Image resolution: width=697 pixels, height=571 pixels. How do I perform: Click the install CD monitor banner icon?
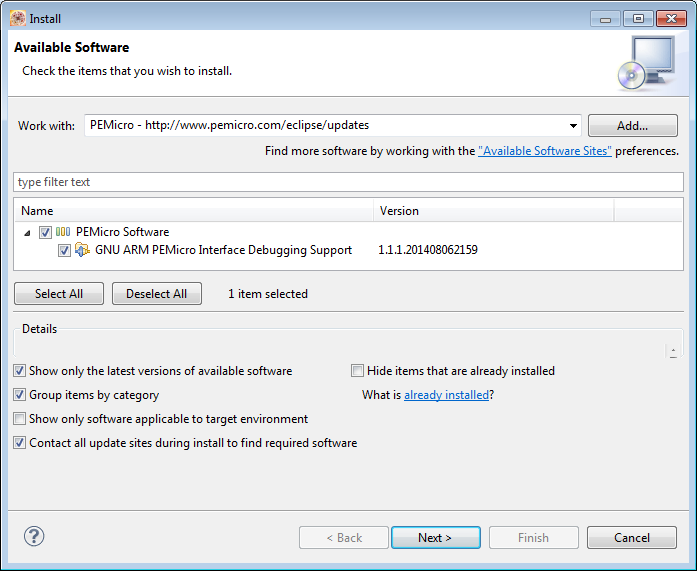[x=643, y=62]
